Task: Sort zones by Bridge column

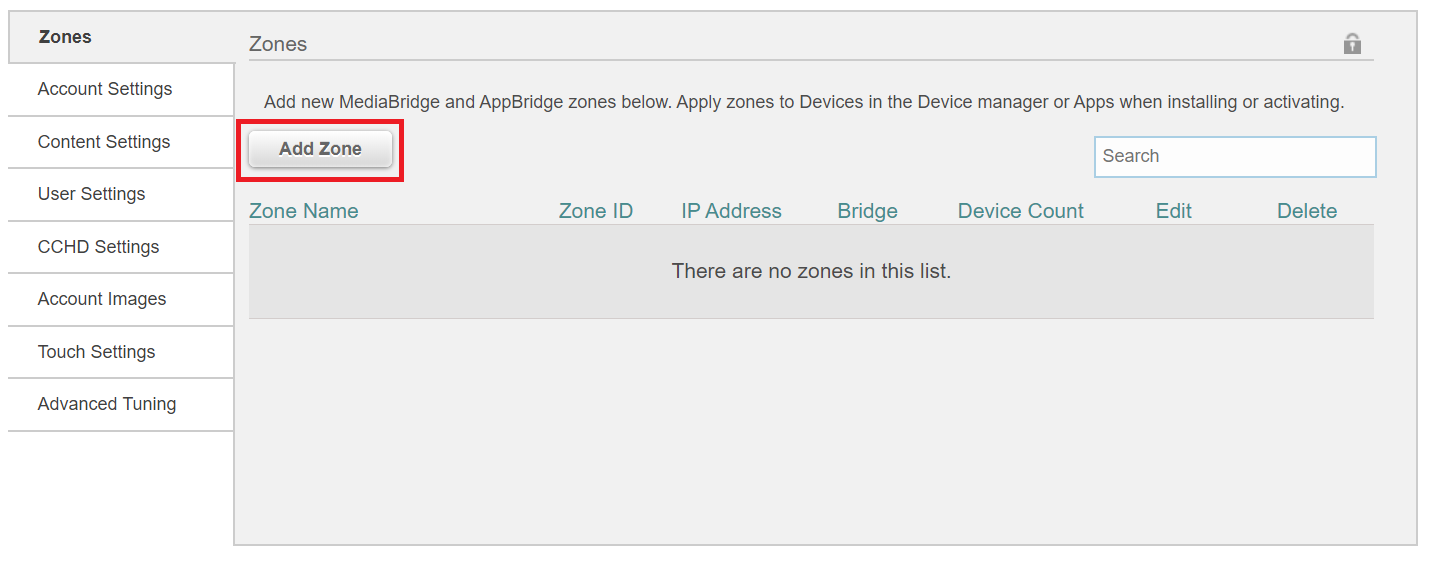Action: pyautogui.click(x=867, y=211)
